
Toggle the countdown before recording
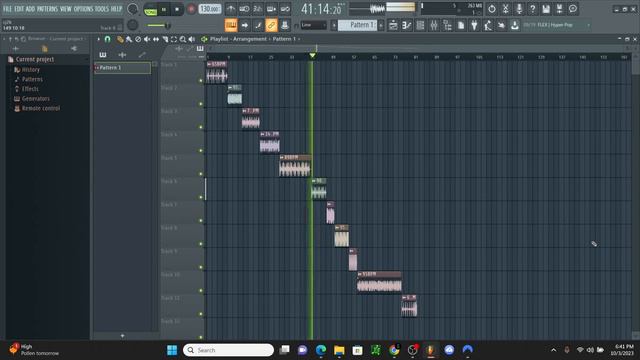[x=258, y=9]
